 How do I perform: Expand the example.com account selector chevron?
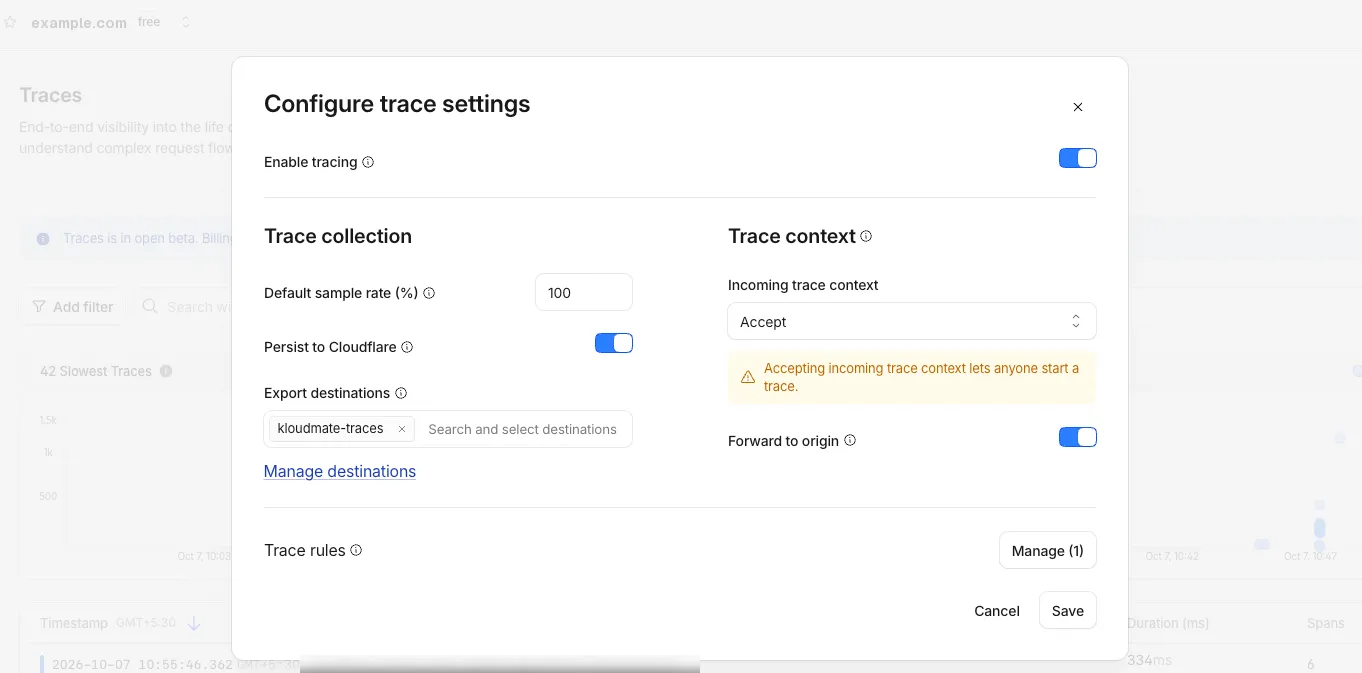(185, 22)
